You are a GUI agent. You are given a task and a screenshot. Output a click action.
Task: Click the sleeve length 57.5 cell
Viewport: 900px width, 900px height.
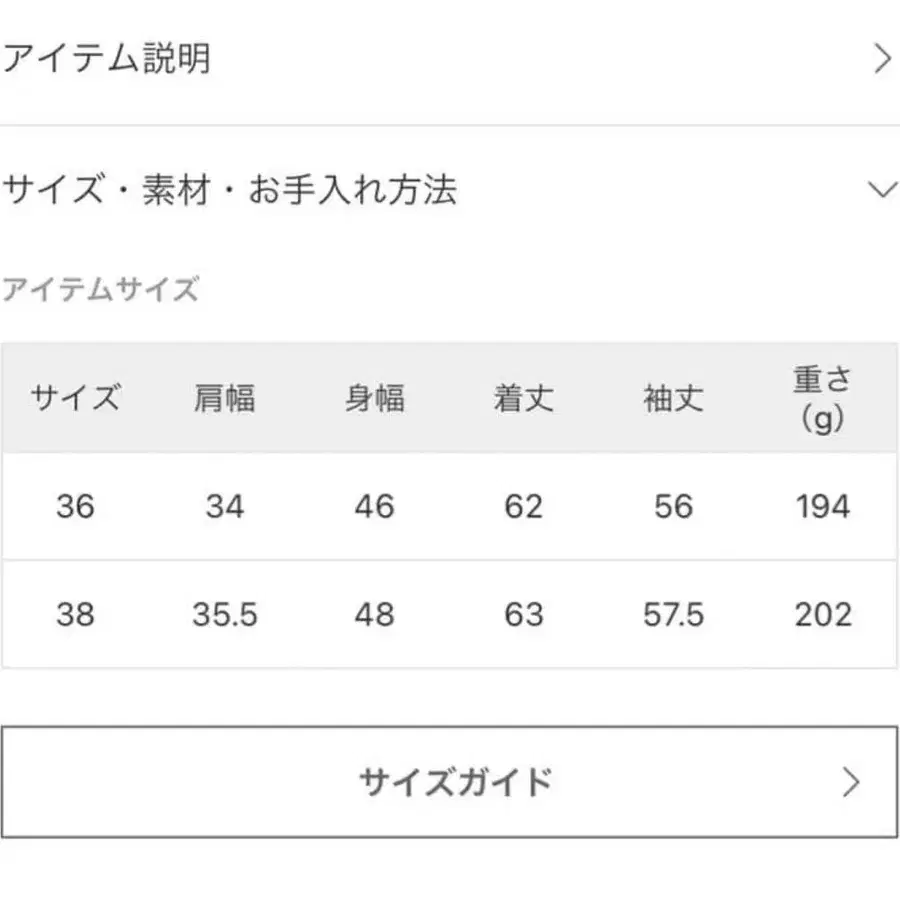[672, 614]
